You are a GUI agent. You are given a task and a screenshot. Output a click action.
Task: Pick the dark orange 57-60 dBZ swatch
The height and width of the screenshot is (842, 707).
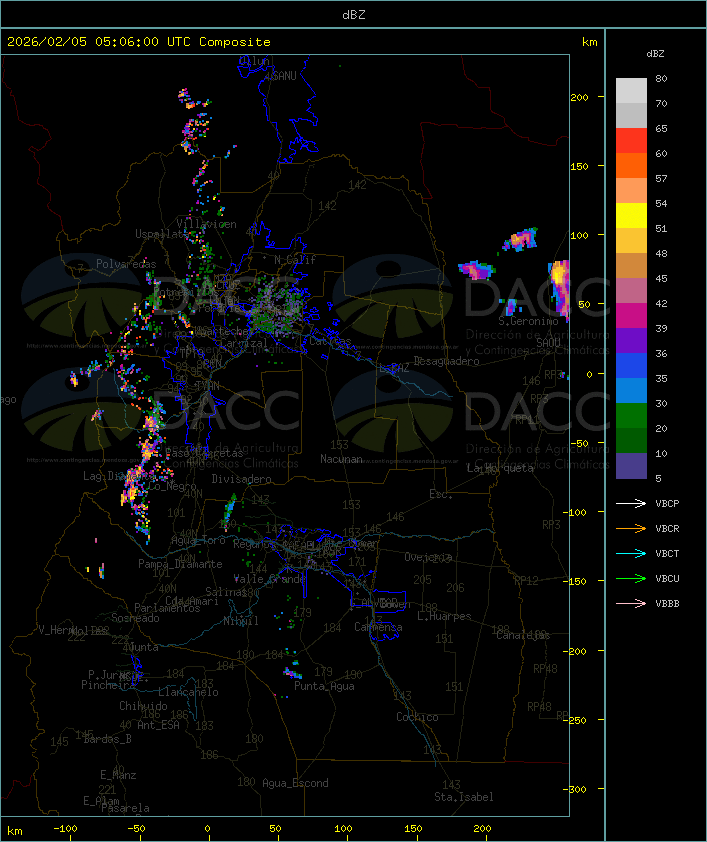coord(631,165)
